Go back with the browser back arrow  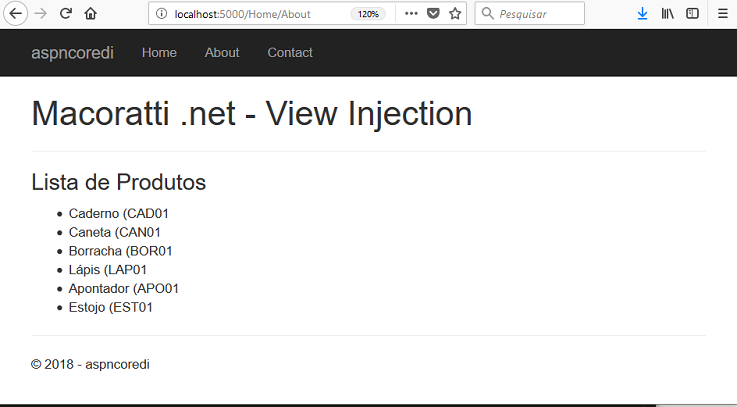tap(16, 14)
